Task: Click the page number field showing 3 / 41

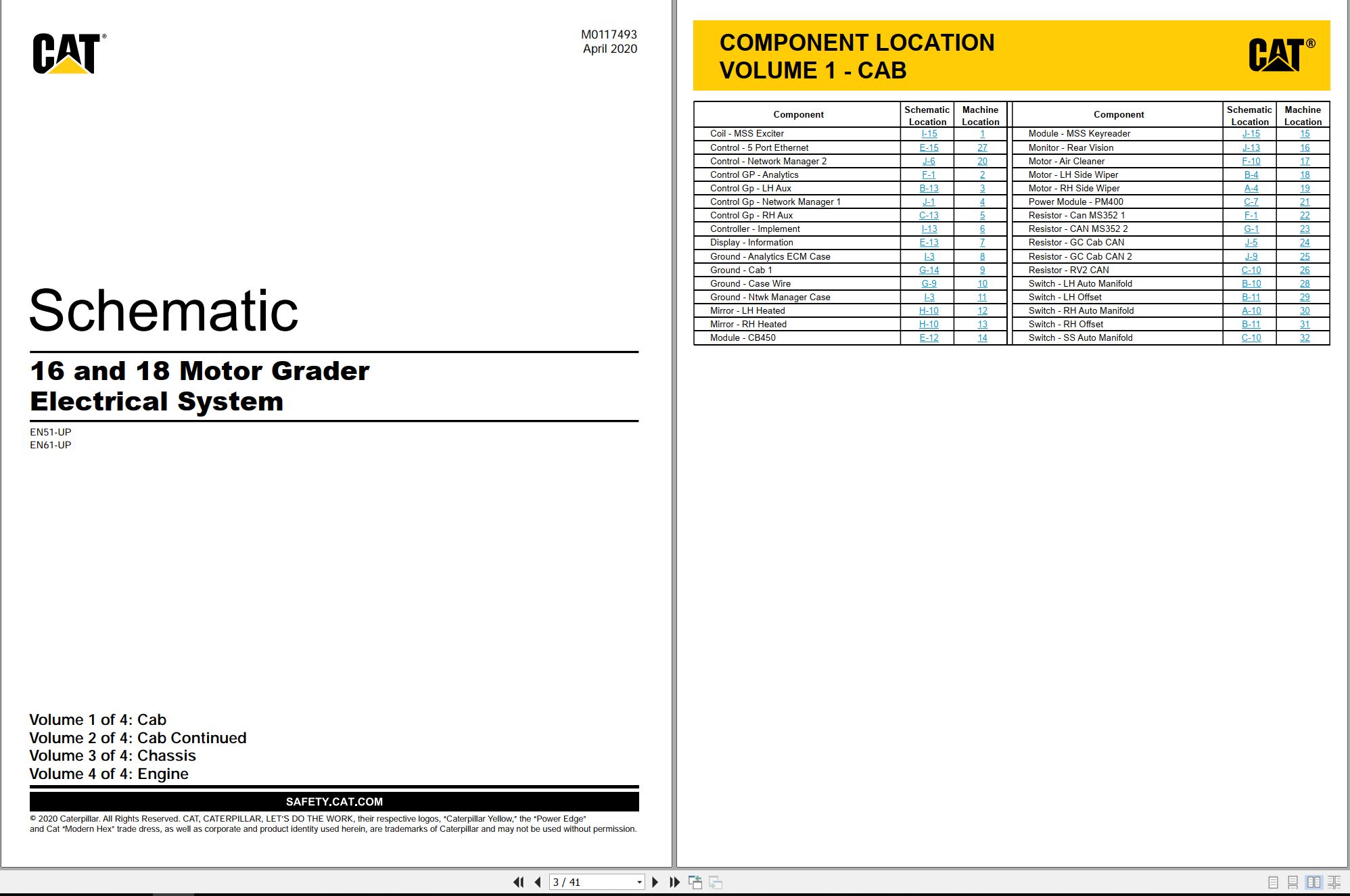Action: pyautogui.click(x=592, y=882)
